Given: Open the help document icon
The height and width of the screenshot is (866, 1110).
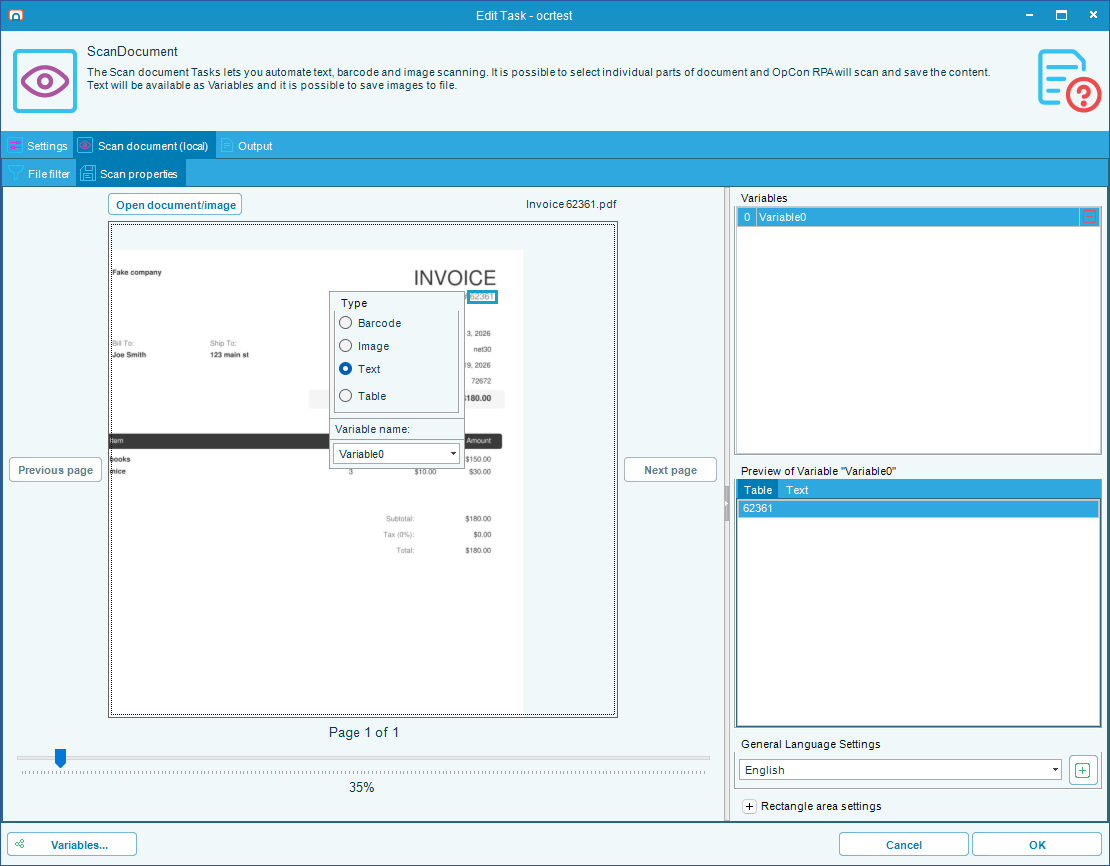Looking at the screenshot, I should 1068,81.
